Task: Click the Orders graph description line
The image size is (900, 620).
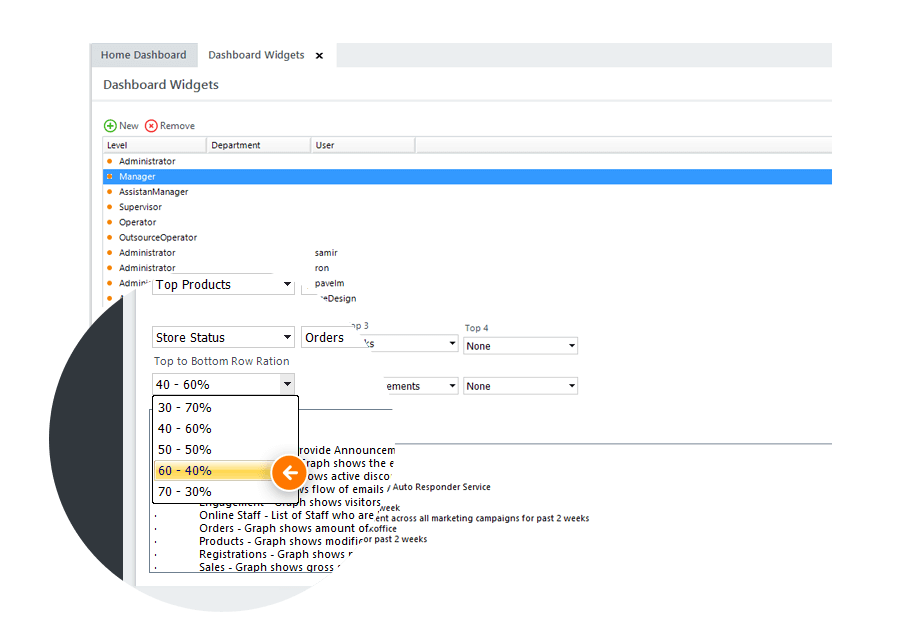Action: tap(284, 528)
